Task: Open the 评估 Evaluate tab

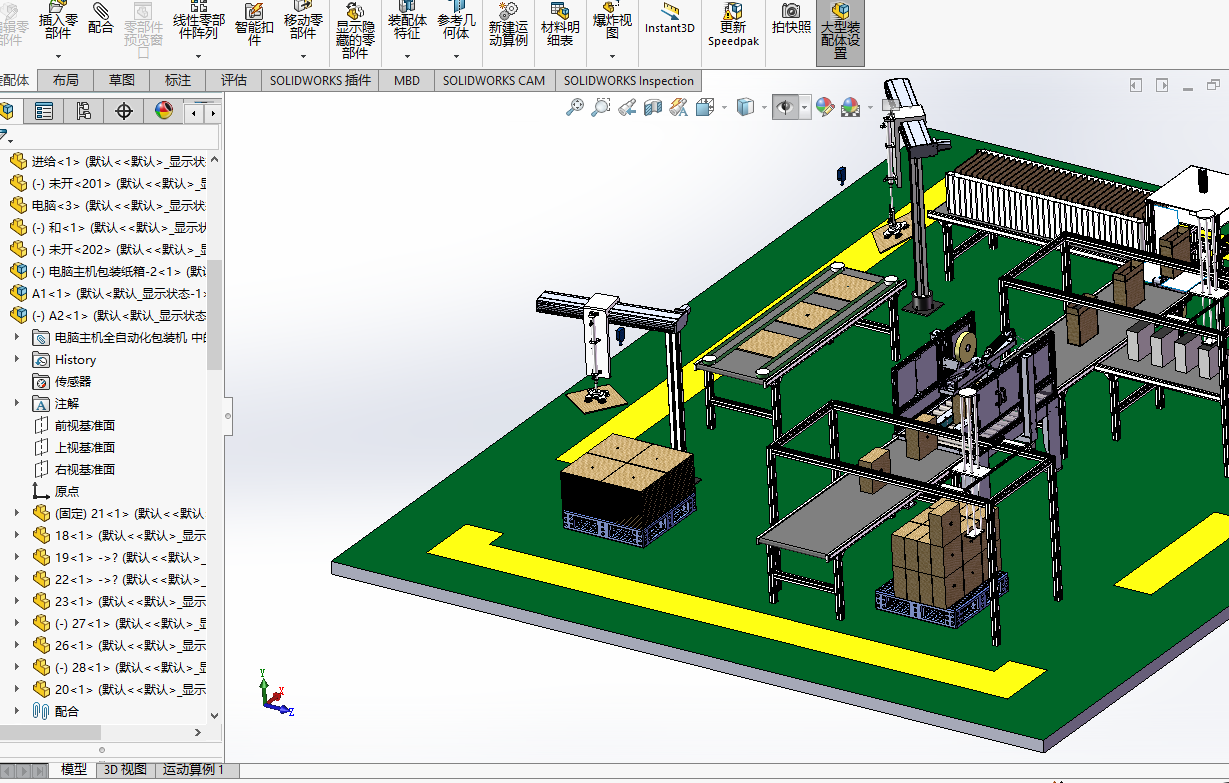Action: [x=234, y=81]
